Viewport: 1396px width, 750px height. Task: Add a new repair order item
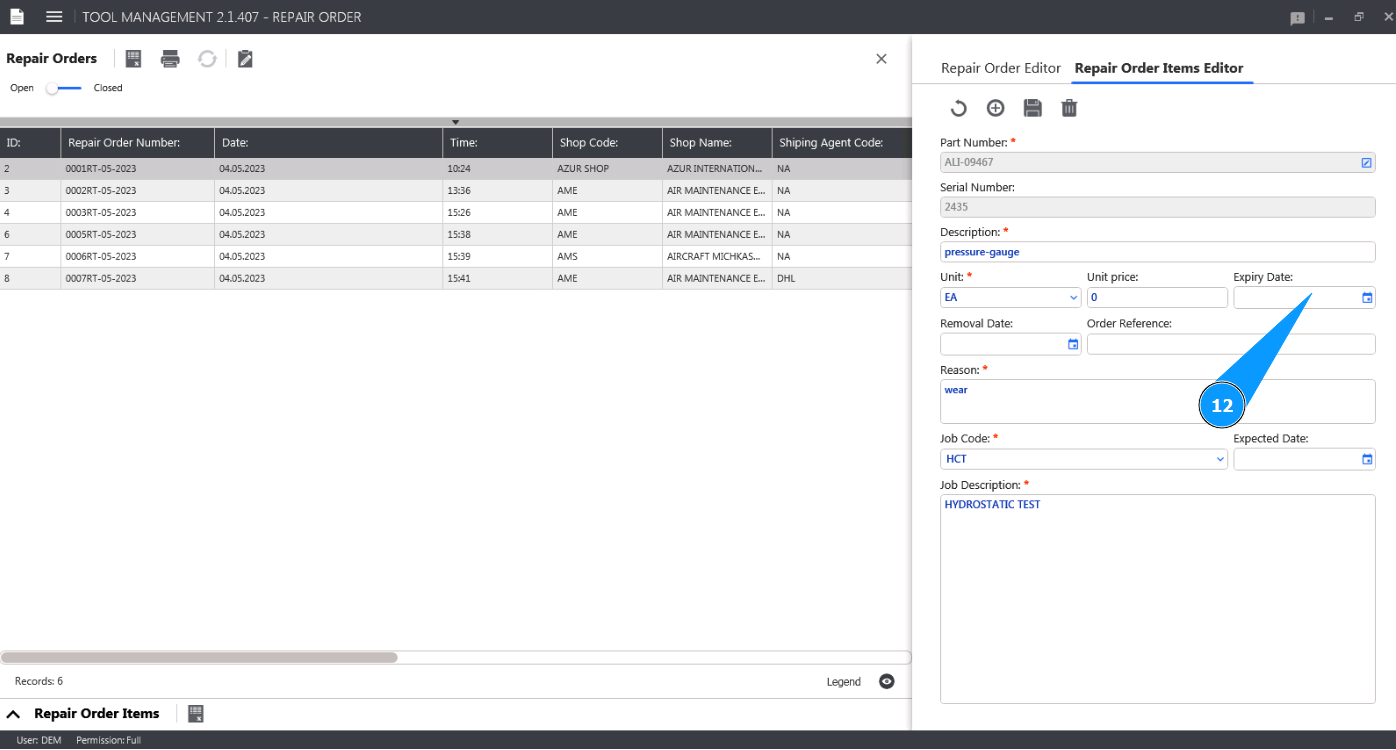[x=995, y=109]
